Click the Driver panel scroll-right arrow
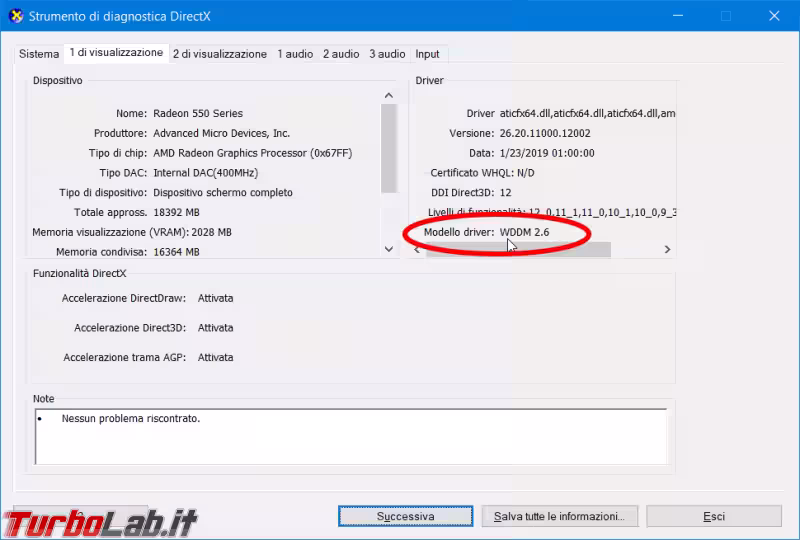The image size is (800, 540). click(x=667, y=250)
